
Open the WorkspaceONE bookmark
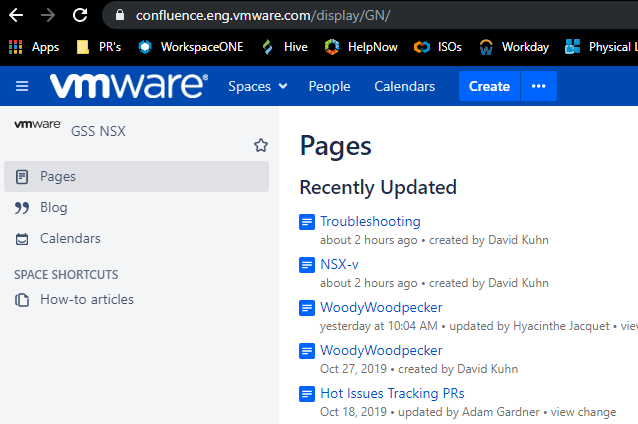191,47
